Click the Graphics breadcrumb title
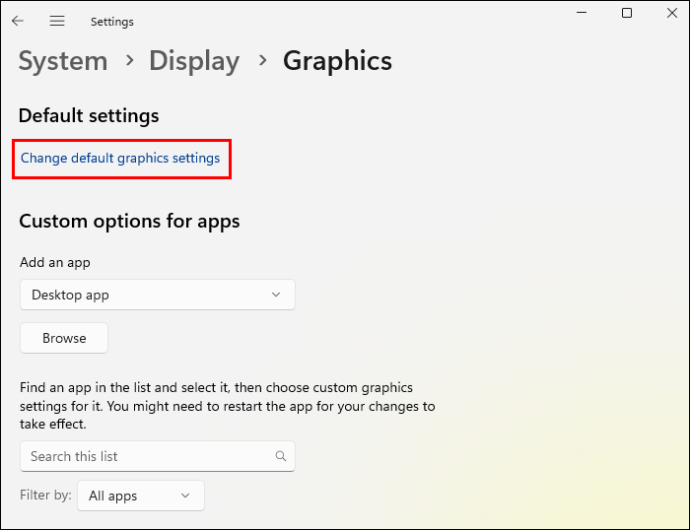 pyautogui.click(x=338, y=61)
